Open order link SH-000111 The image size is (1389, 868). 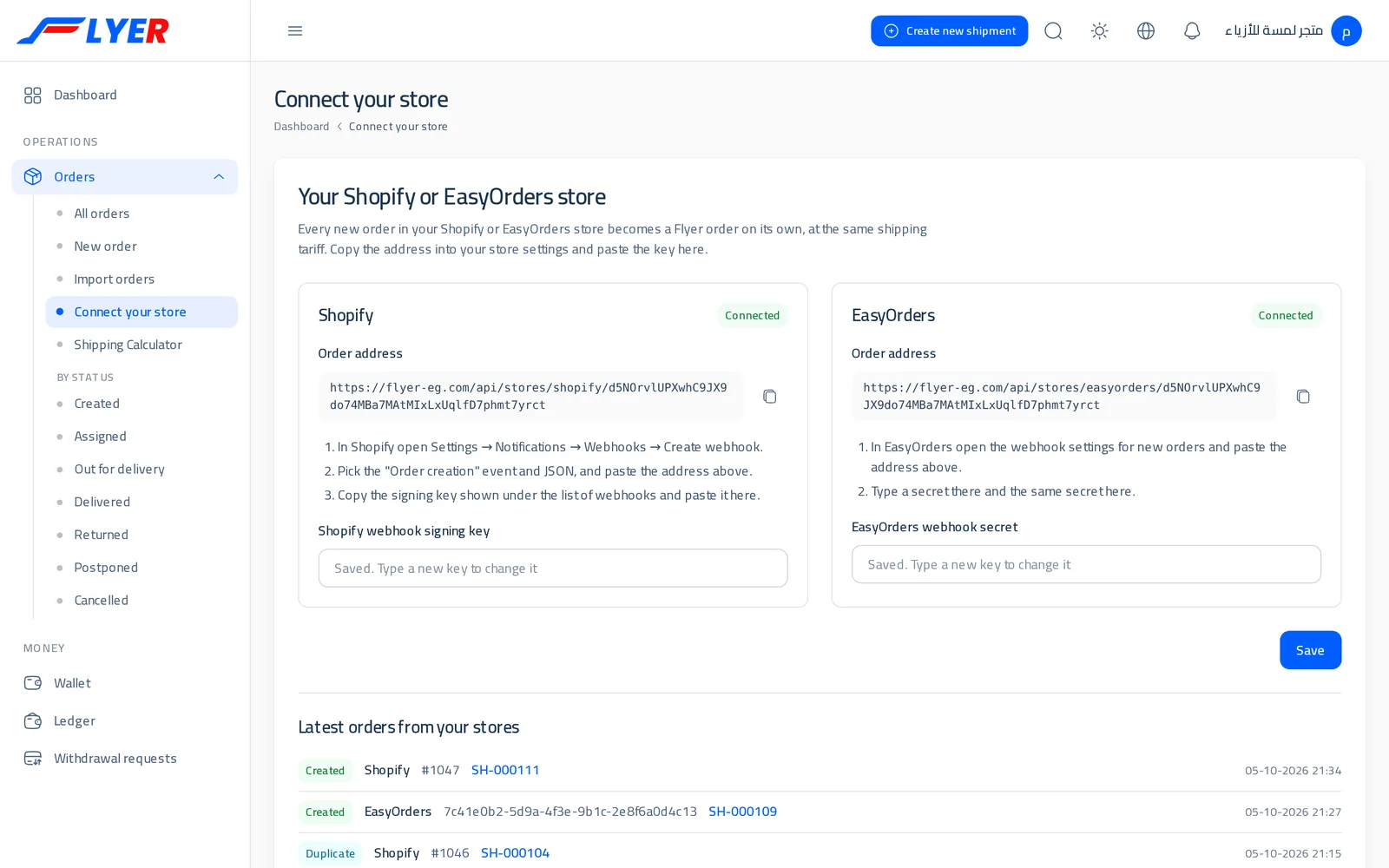click(505, 770)
